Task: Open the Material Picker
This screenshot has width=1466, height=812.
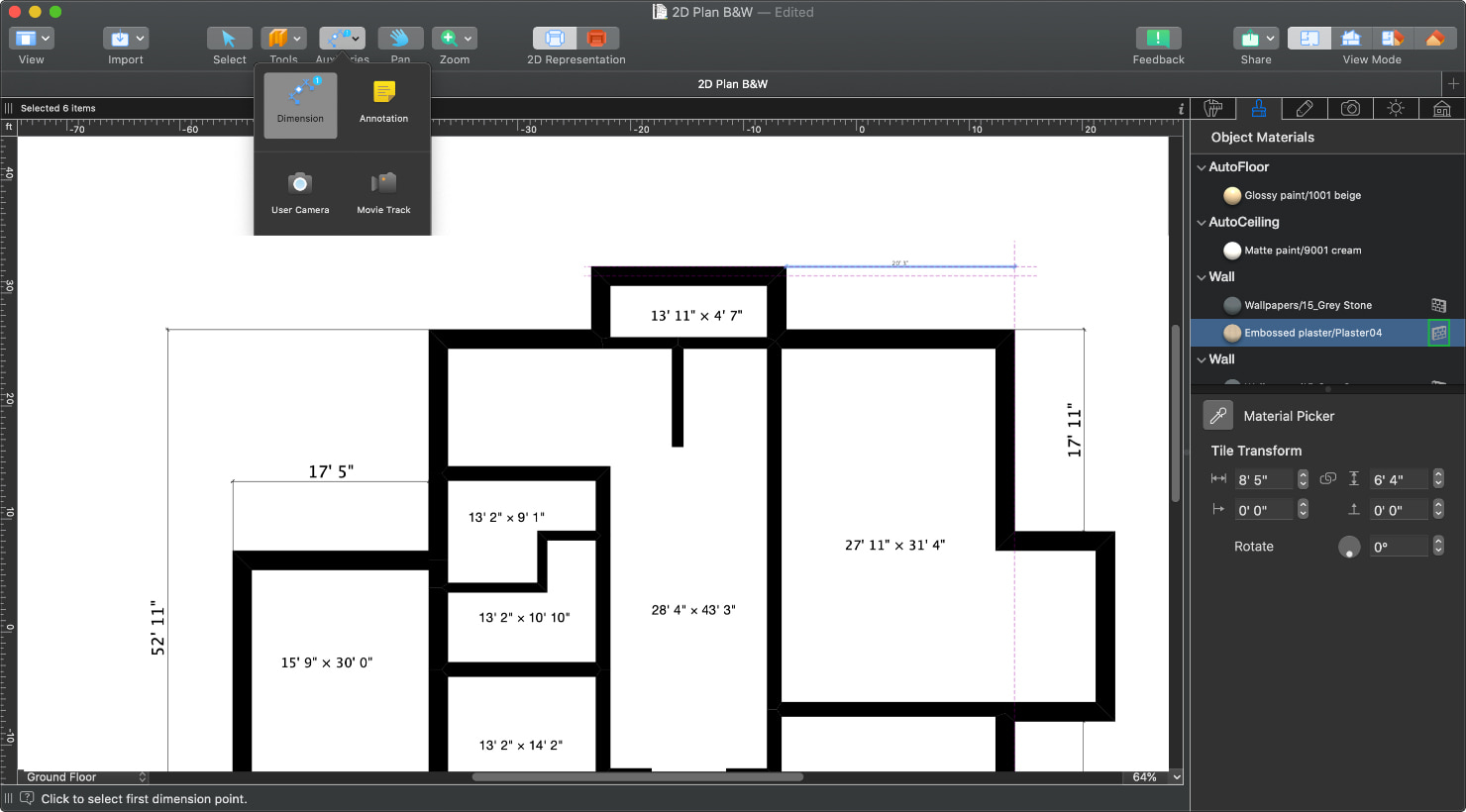Action: pos(1217,415)
